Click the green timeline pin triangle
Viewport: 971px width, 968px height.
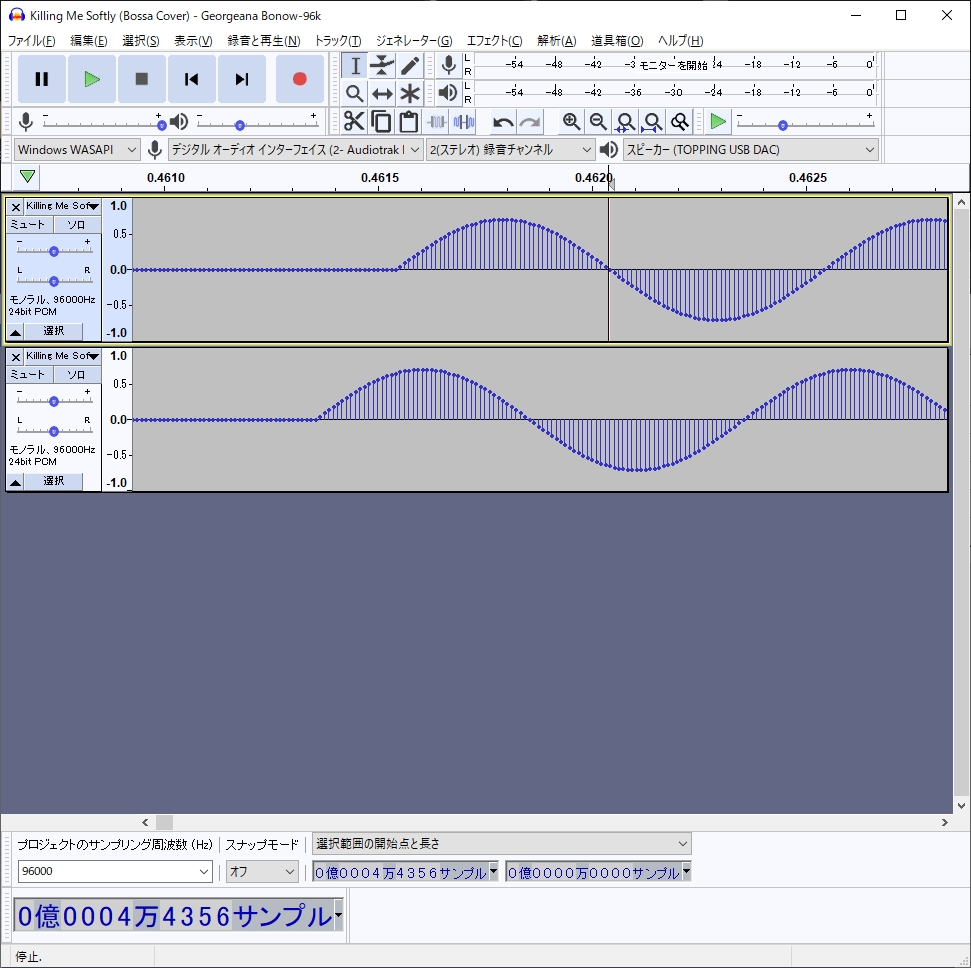pos(27,177)
